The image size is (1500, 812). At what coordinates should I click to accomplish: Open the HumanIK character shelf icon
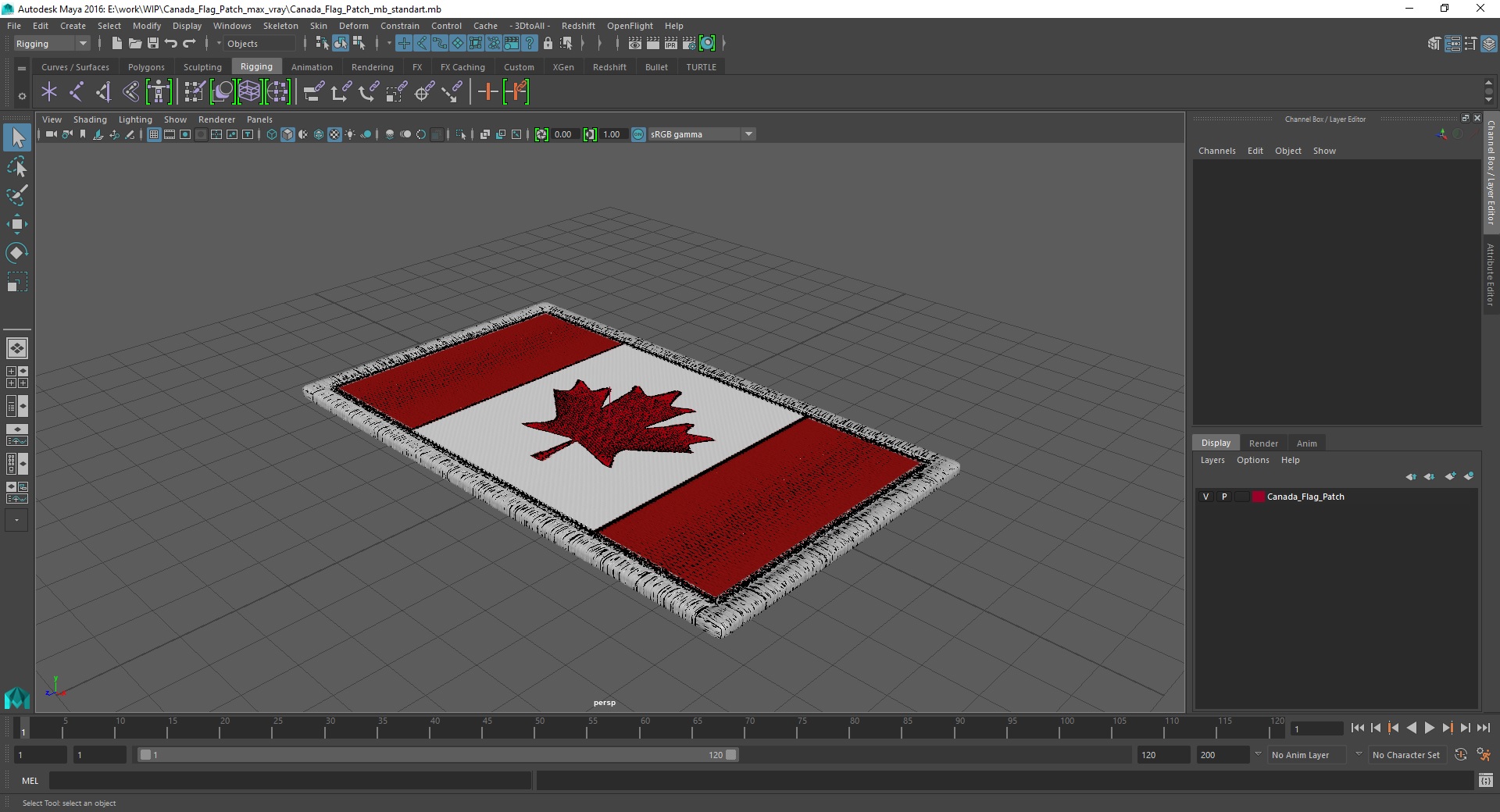(159, 92)
